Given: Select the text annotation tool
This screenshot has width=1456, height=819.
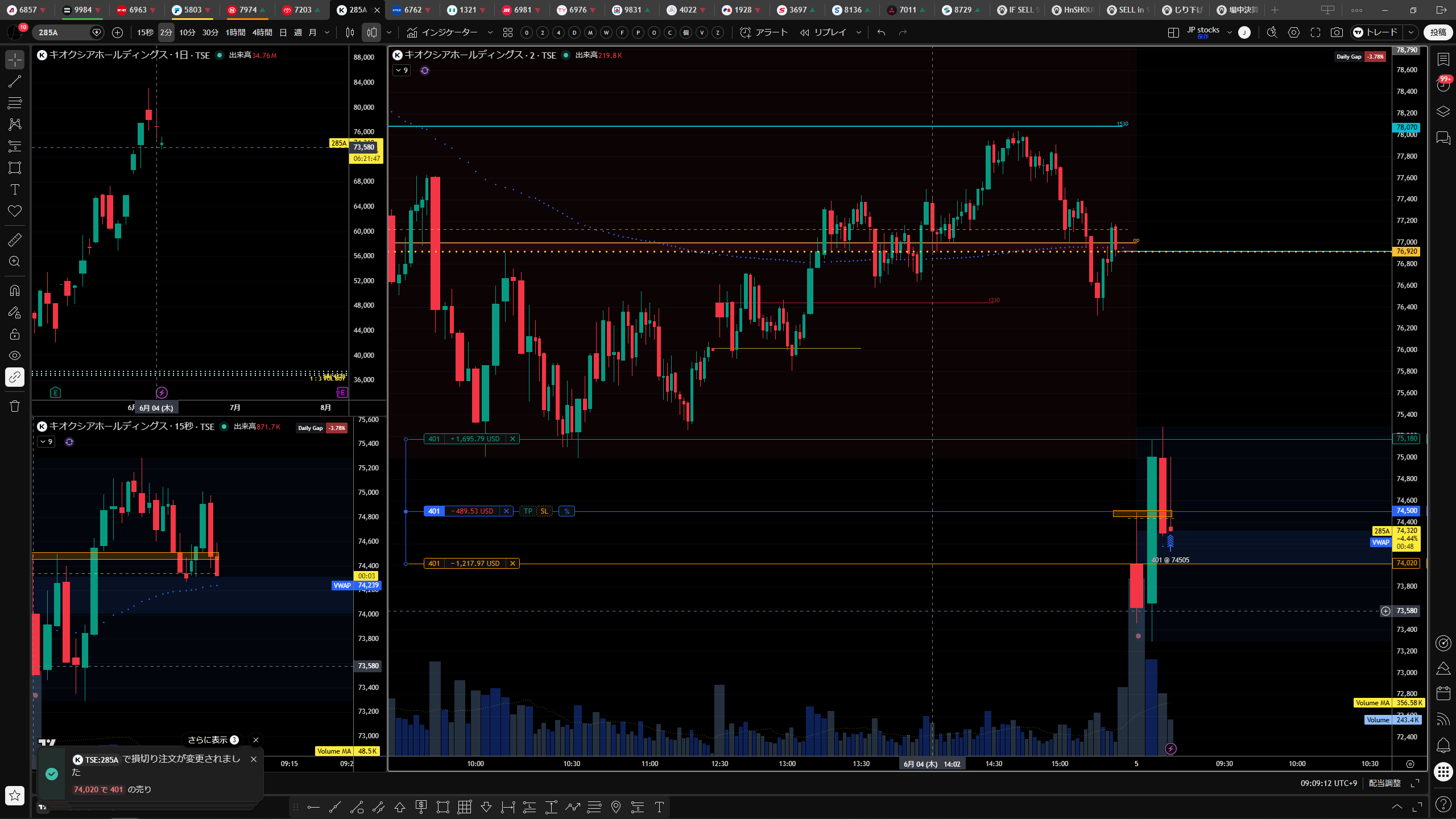Looking at the screenshot, I should click(x=15, y=189).
